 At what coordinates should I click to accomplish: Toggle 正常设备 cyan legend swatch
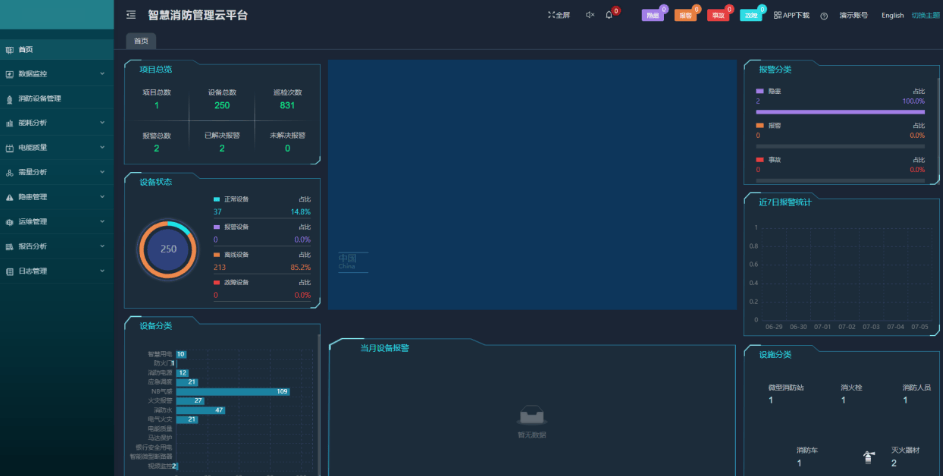[x=217, y=200]
